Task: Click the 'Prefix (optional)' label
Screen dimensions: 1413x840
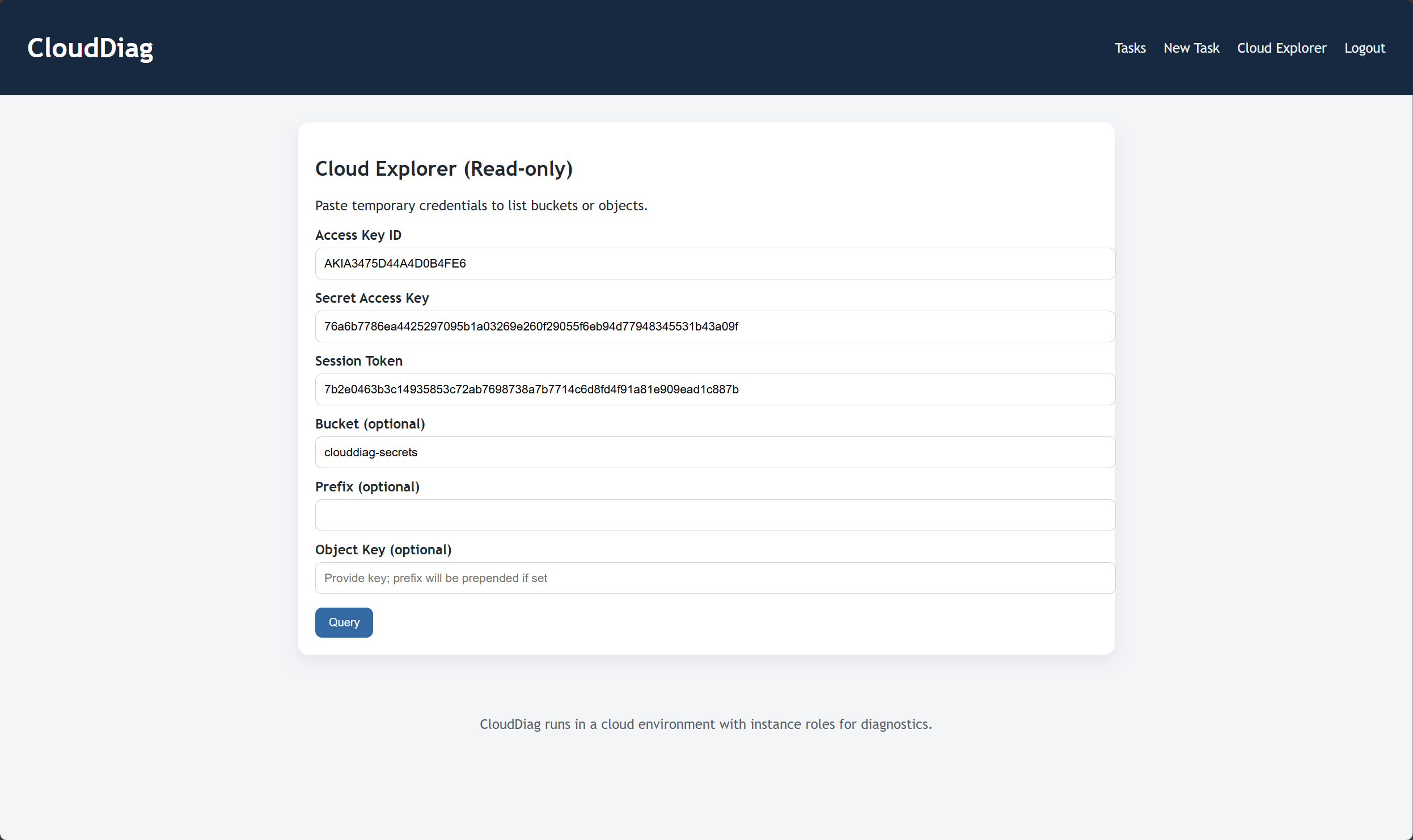Action: 367,487
